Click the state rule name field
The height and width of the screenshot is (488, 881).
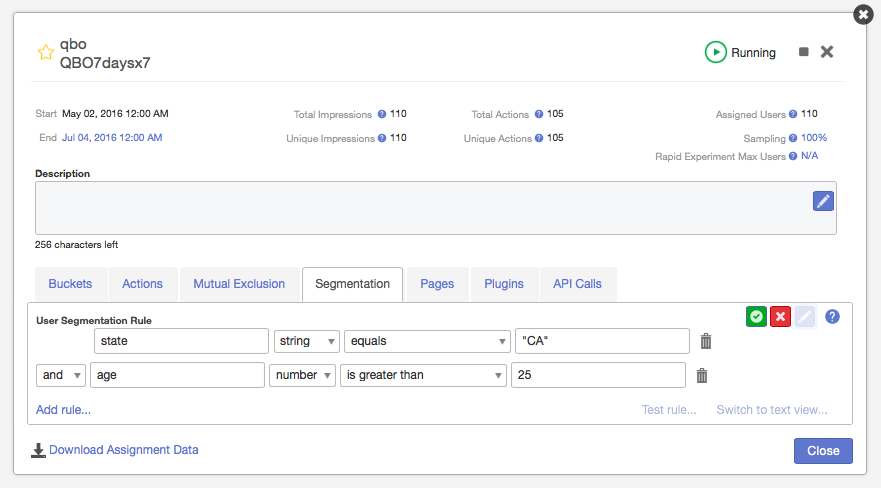181,341
